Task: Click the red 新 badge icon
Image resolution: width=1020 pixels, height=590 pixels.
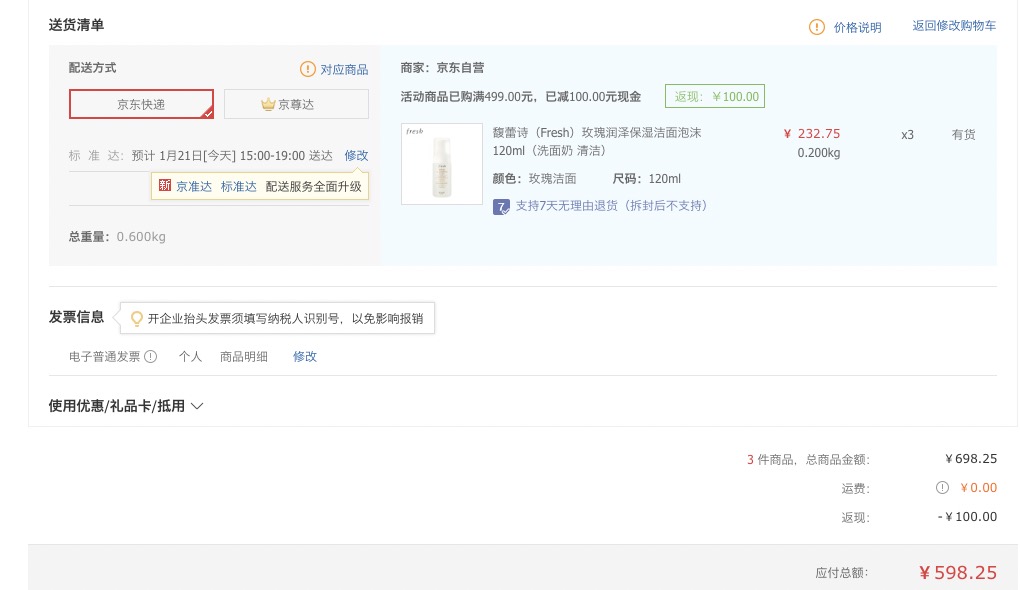Action: point(165,185)
